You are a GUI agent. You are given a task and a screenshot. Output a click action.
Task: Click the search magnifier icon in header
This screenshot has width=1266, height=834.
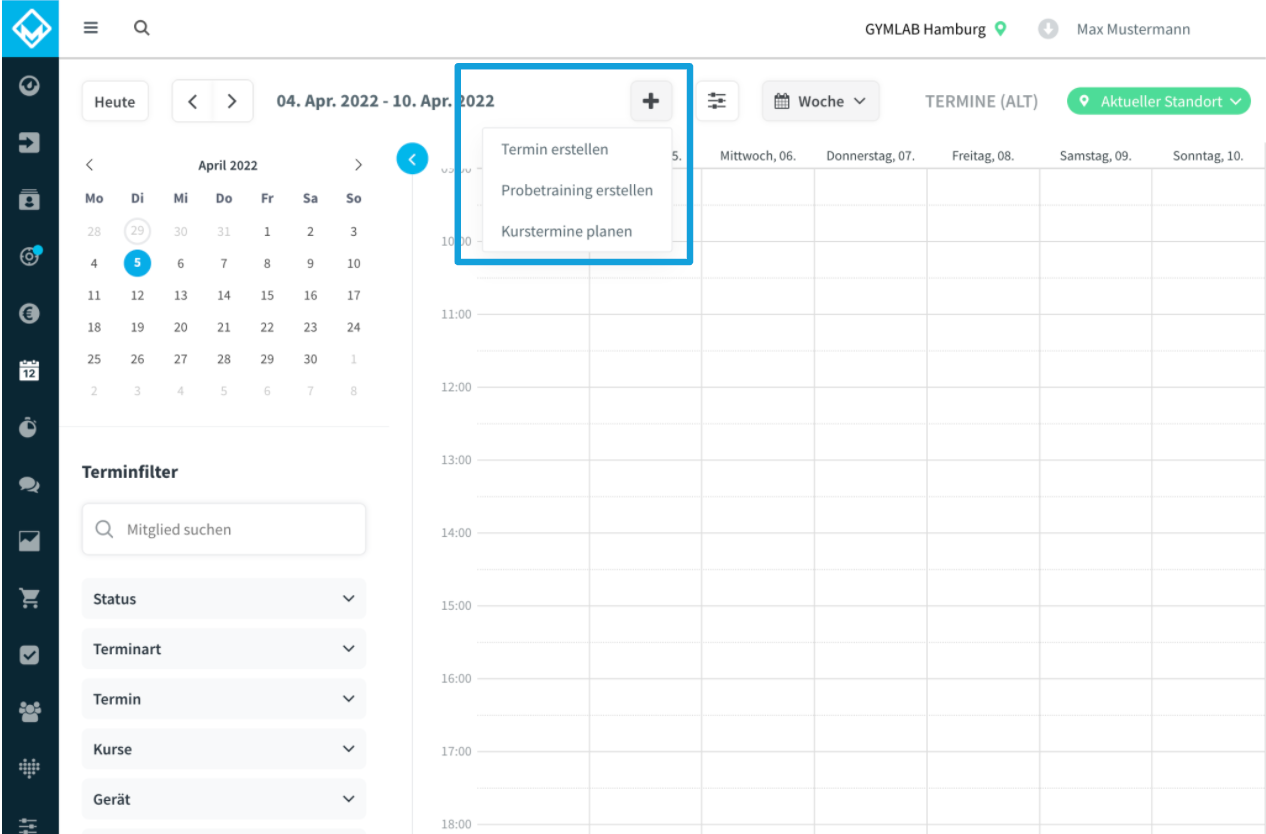(142, 29)
